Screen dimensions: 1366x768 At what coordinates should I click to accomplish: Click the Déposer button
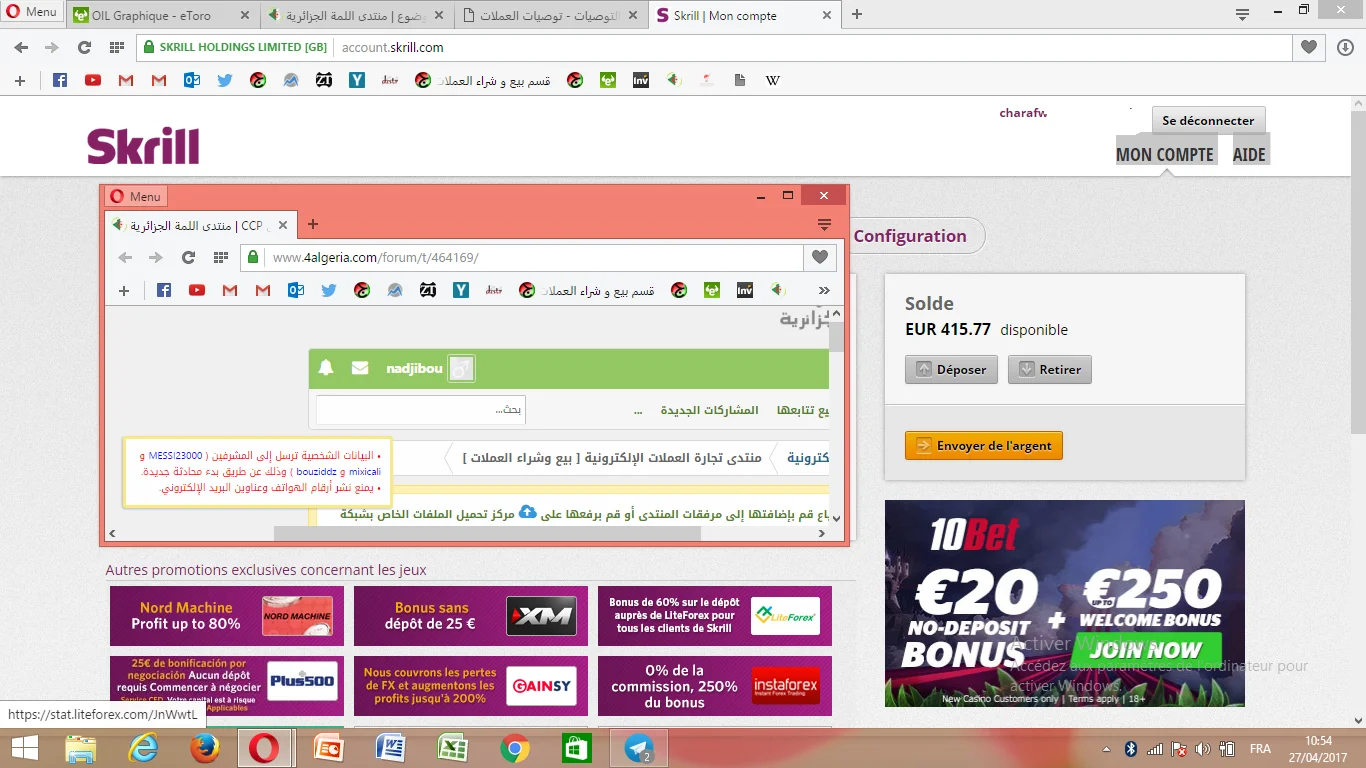[952, 369]
